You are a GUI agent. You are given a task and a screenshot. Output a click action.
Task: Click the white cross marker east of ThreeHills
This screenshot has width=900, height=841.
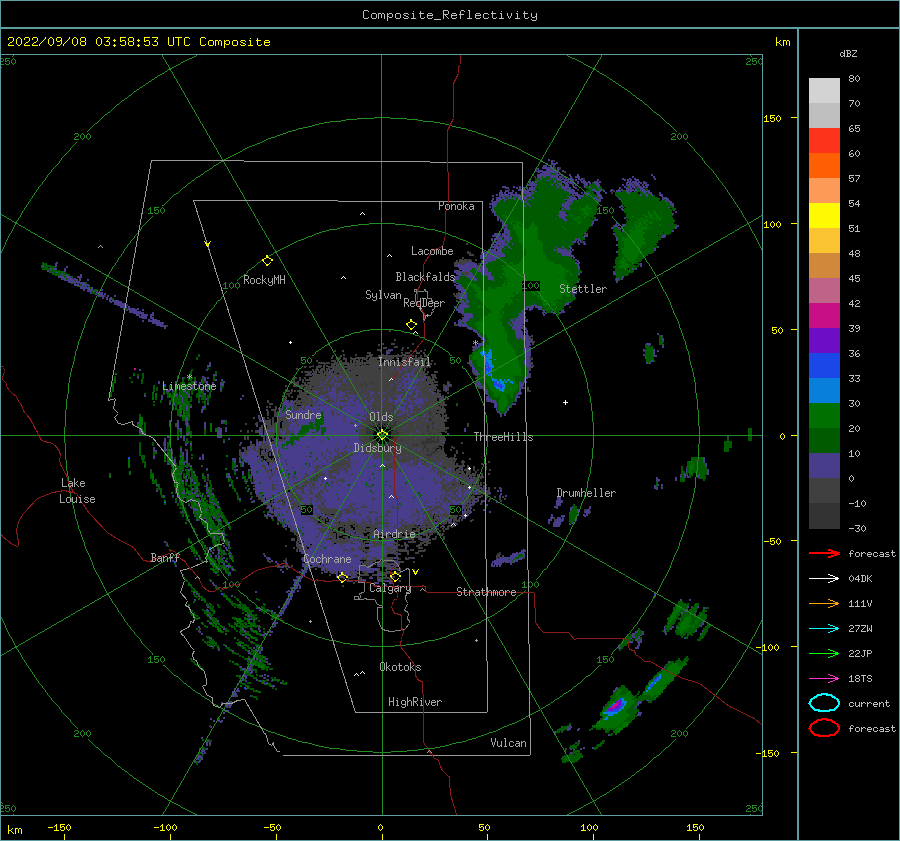click(565, 402)
